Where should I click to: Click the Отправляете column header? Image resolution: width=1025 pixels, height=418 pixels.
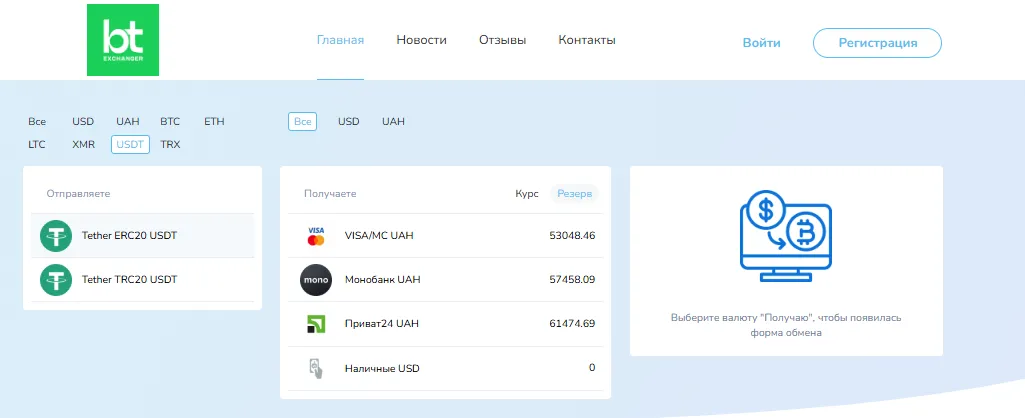click(x=78, y=194)
